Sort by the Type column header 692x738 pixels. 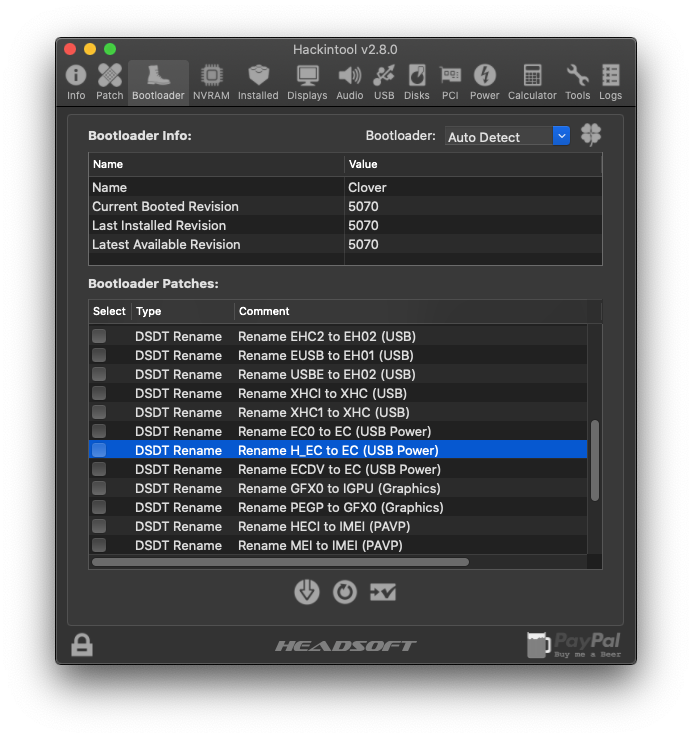pyautogui.click(x=183, y=311)
